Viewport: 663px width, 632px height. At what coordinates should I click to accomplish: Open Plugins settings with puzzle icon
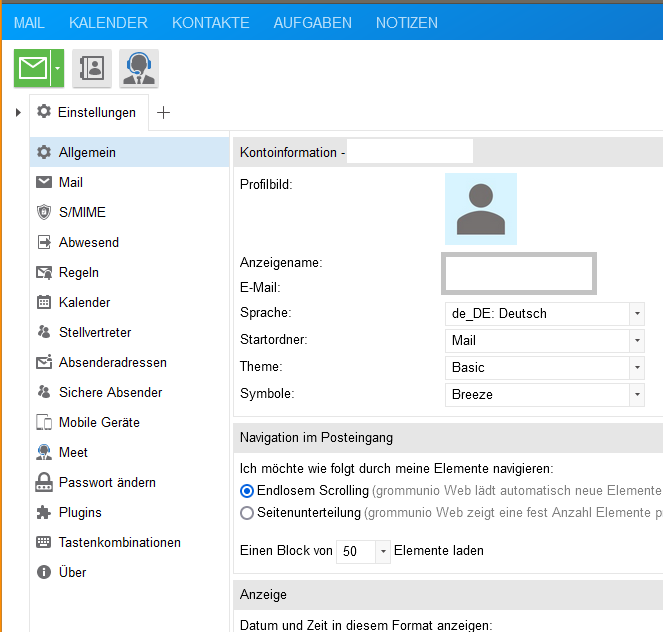pos(79,512)
